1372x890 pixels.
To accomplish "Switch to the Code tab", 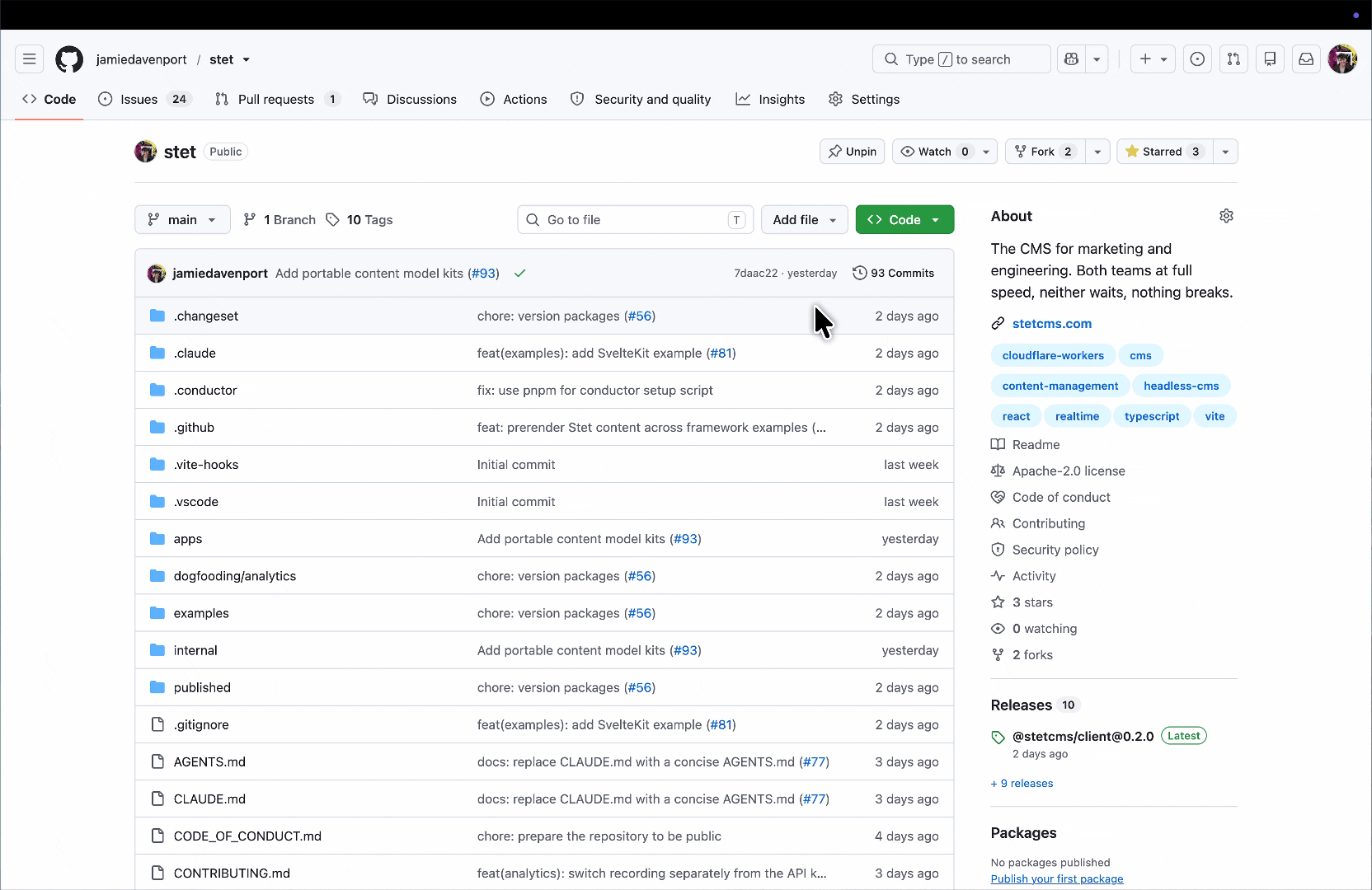I will [49, 100].
